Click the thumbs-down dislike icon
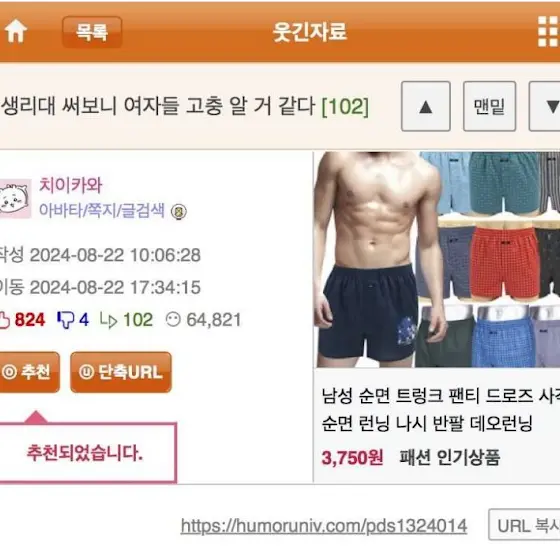 pyautogui.click(x=65, y=320)
